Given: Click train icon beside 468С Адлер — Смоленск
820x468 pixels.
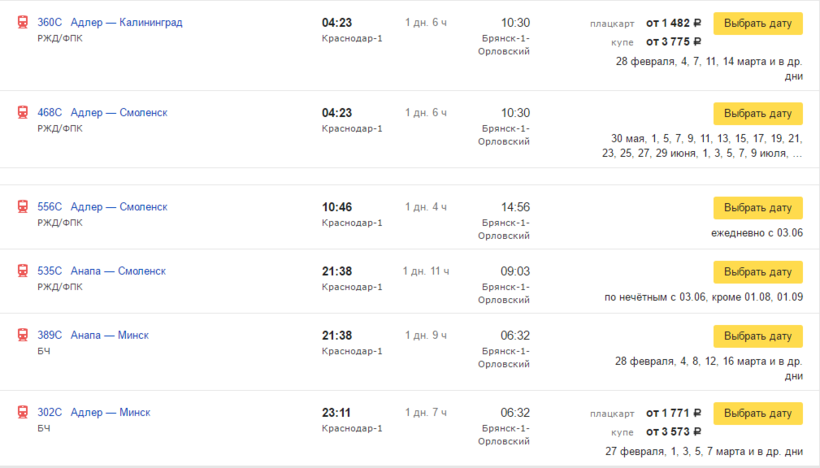Looking at the screenshot, I should pyautogui.click(x=23, y=113).
